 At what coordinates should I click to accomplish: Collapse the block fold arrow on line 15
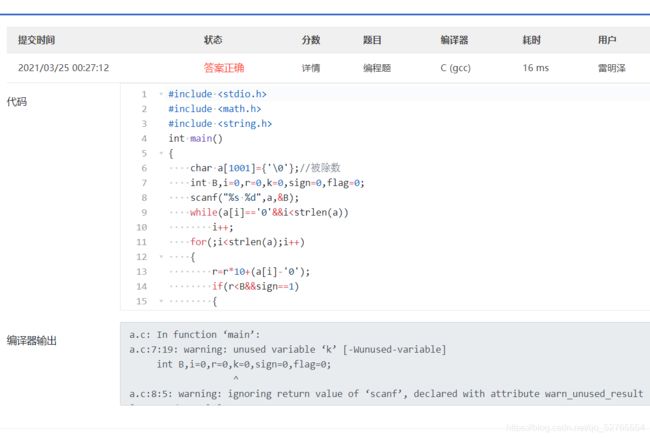(x=161, y=301)
